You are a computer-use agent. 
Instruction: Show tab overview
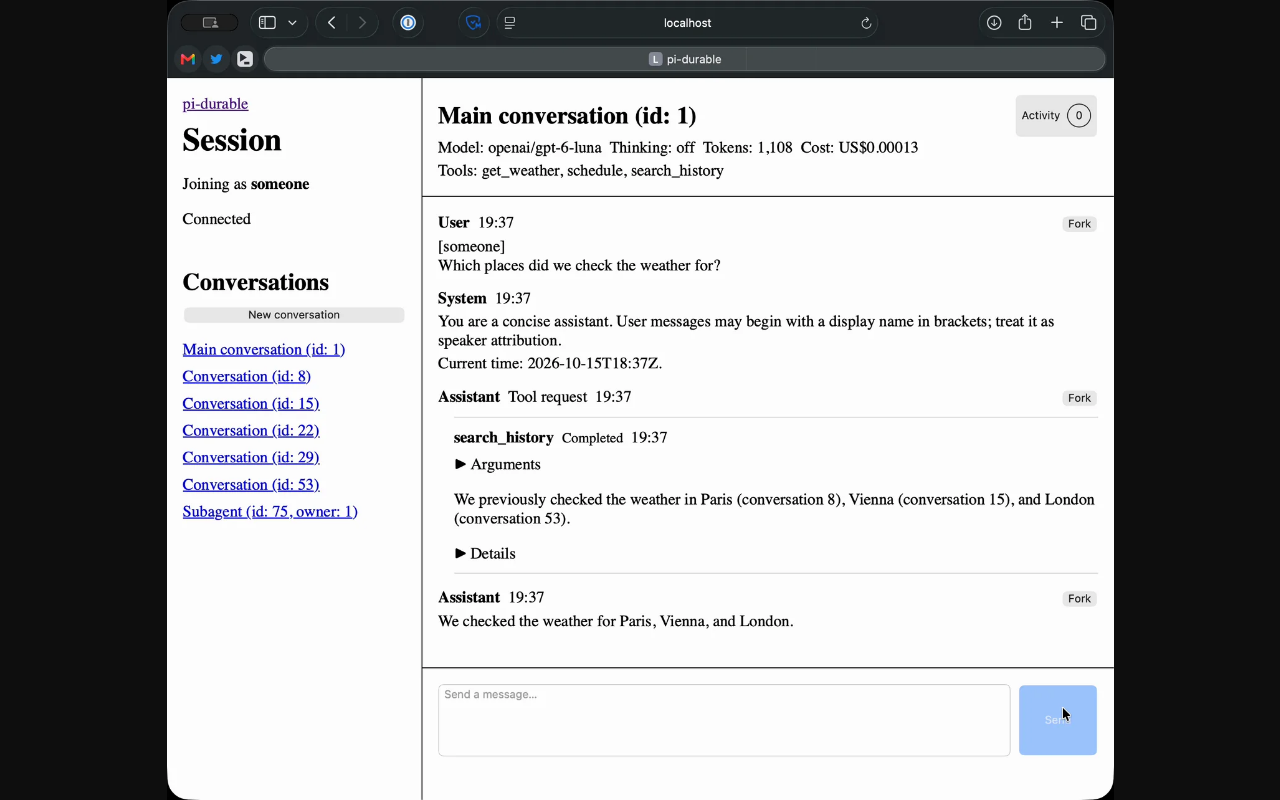point(1089,23)
